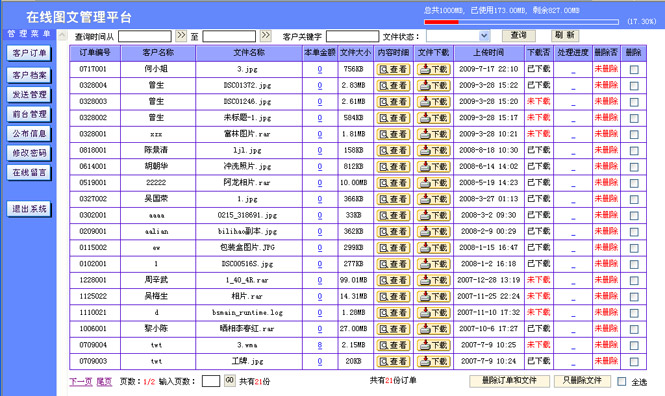665x396 pixels.
Task: Tick the delete checkbox for order 1228001
Action: click(634, 281)
